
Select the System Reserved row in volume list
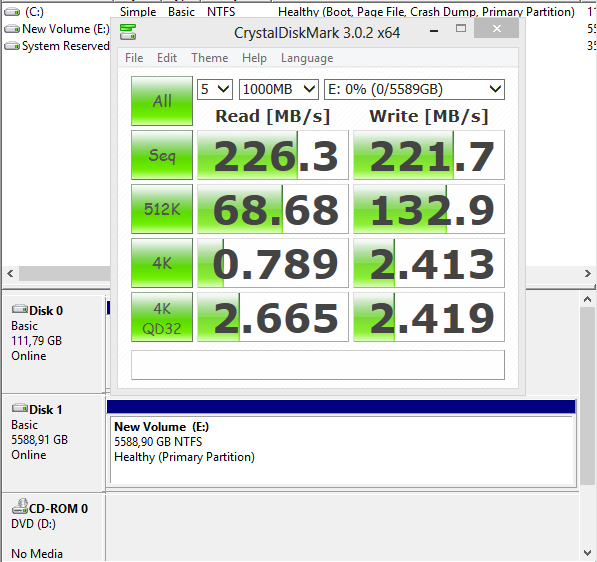[56, 46]
